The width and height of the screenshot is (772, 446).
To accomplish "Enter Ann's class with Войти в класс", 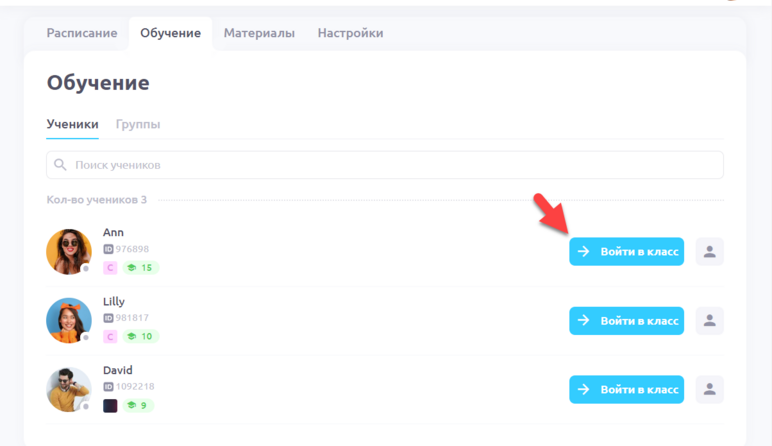I will pyautogui.click(x=626, y=252).
